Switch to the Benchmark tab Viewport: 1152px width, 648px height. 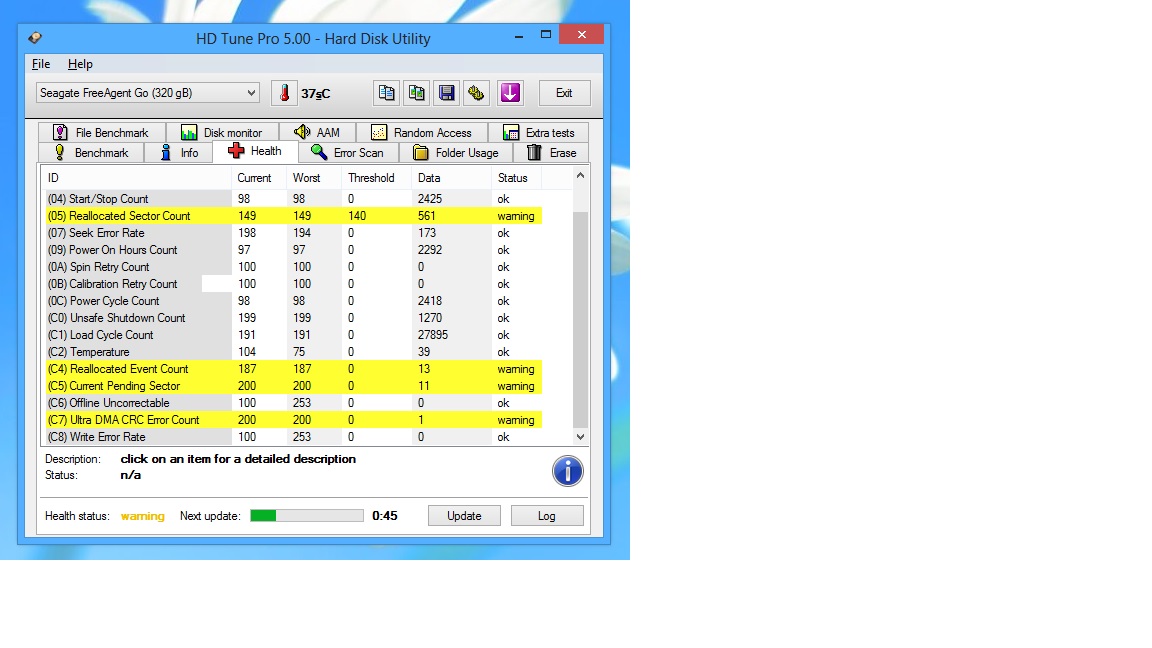pos(91,153)
